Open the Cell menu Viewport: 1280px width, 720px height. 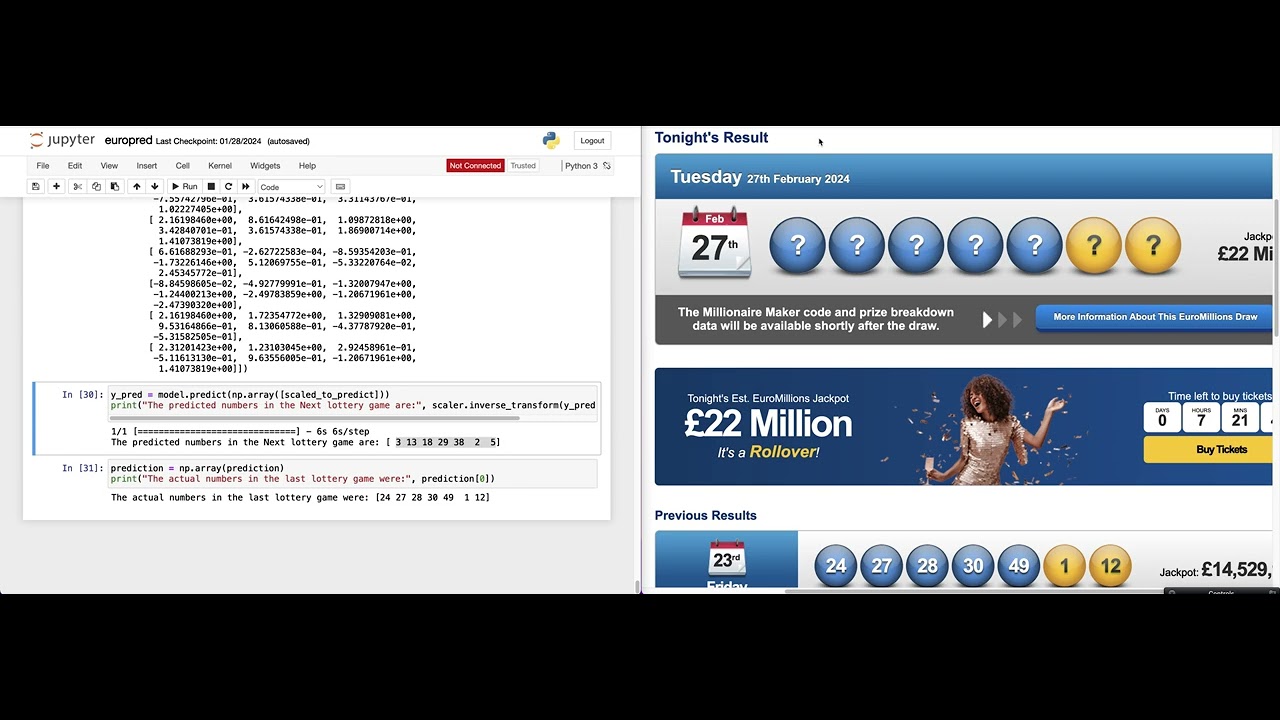click(183, 166)
